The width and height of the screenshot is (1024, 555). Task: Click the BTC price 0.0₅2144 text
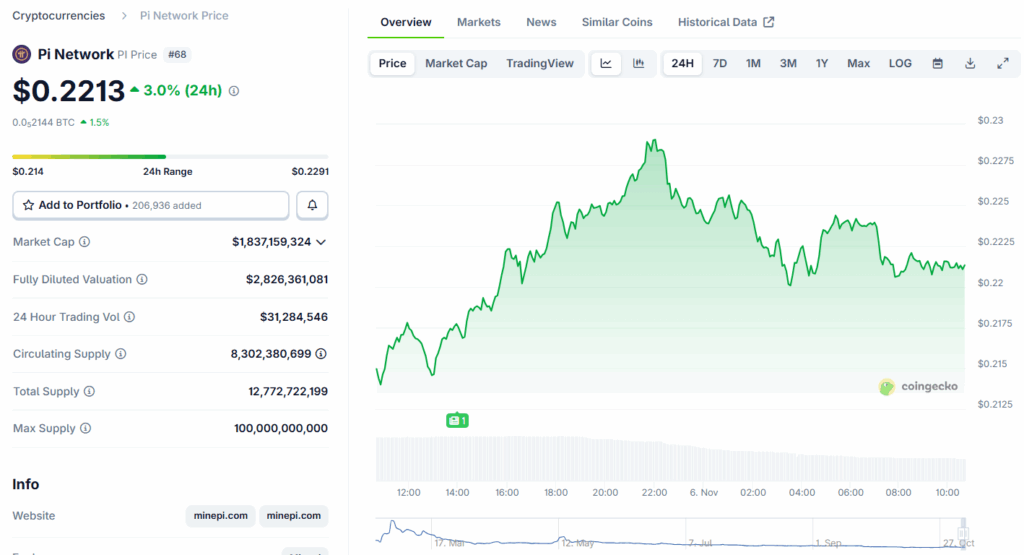pyautogui.click(x=44, y=123)
